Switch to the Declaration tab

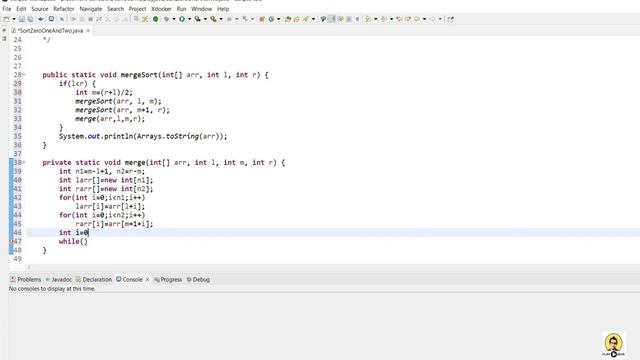coord(94,280)
